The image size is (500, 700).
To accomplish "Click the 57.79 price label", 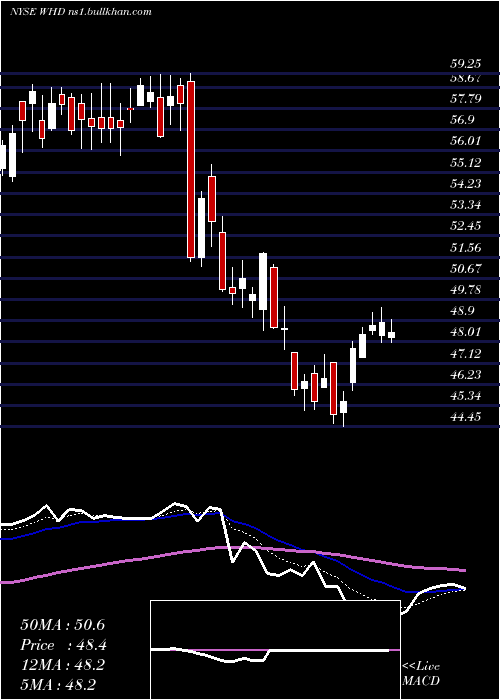I will point(465,99).
